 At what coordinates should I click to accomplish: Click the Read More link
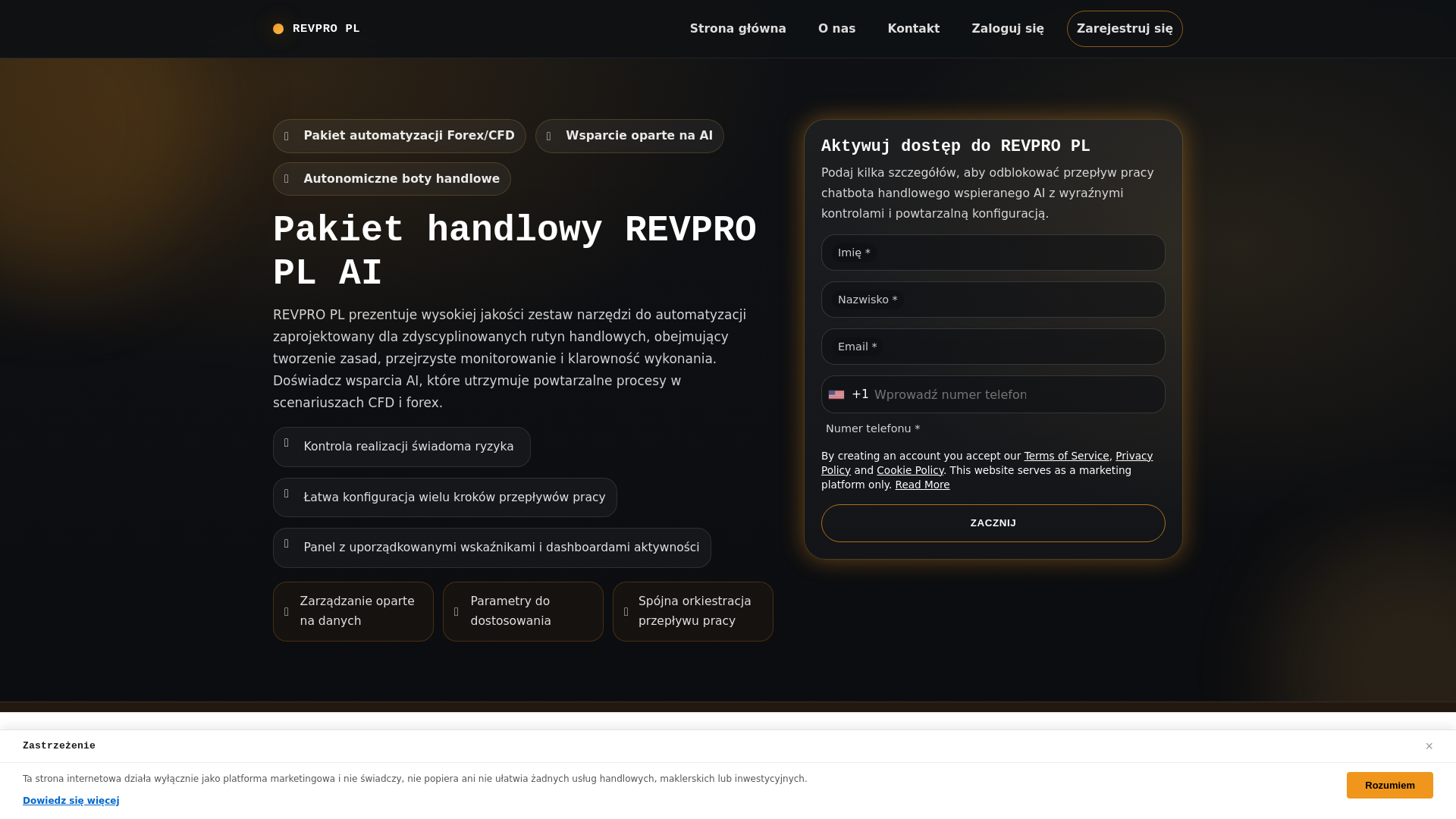pos(922,485)
